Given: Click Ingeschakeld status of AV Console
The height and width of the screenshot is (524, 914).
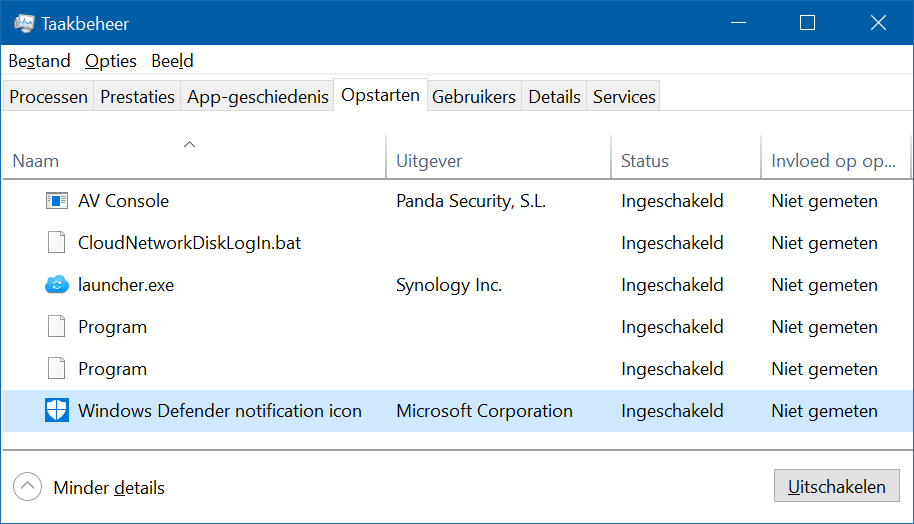Looking at the screenshot, I should (672, 201).
